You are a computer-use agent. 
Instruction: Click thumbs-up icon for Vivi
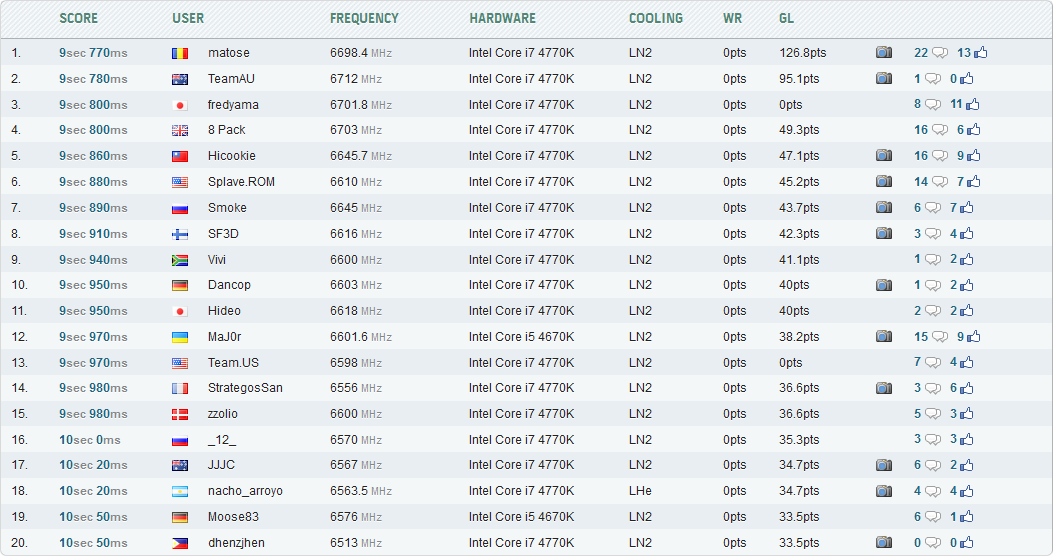coord(966,259)
